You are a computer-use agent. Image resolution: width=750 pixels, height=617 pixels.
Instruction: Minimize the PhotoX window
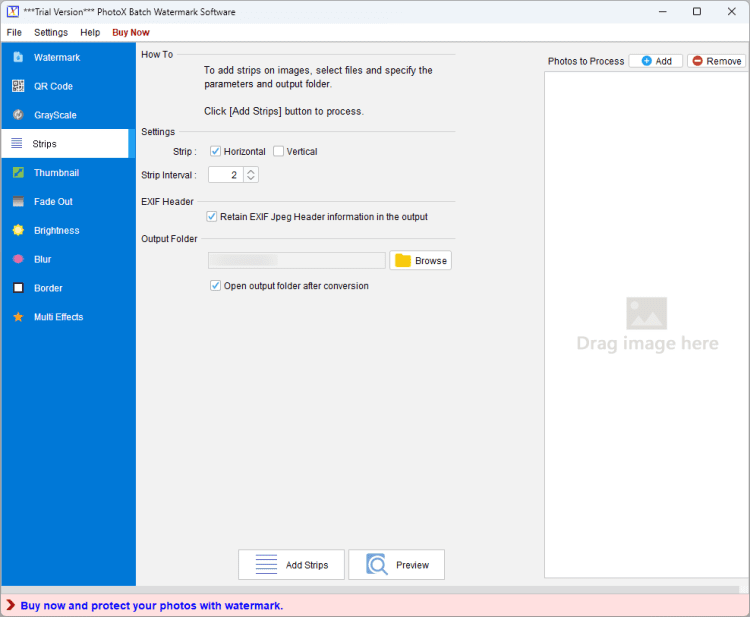[x=662, y=11]
